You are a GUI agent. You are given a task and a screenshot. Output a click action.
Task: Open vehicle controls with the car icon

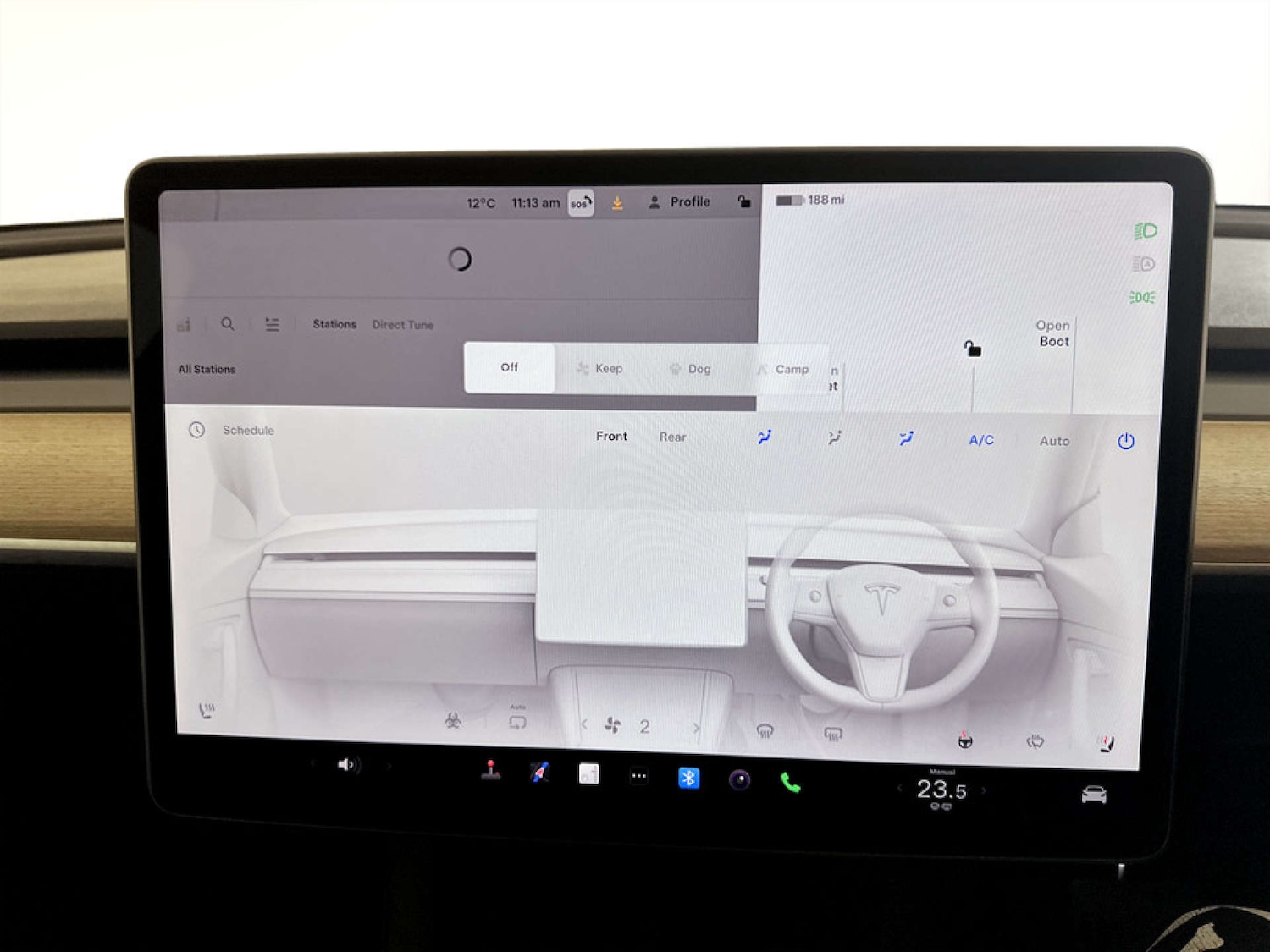(1093, 794)
